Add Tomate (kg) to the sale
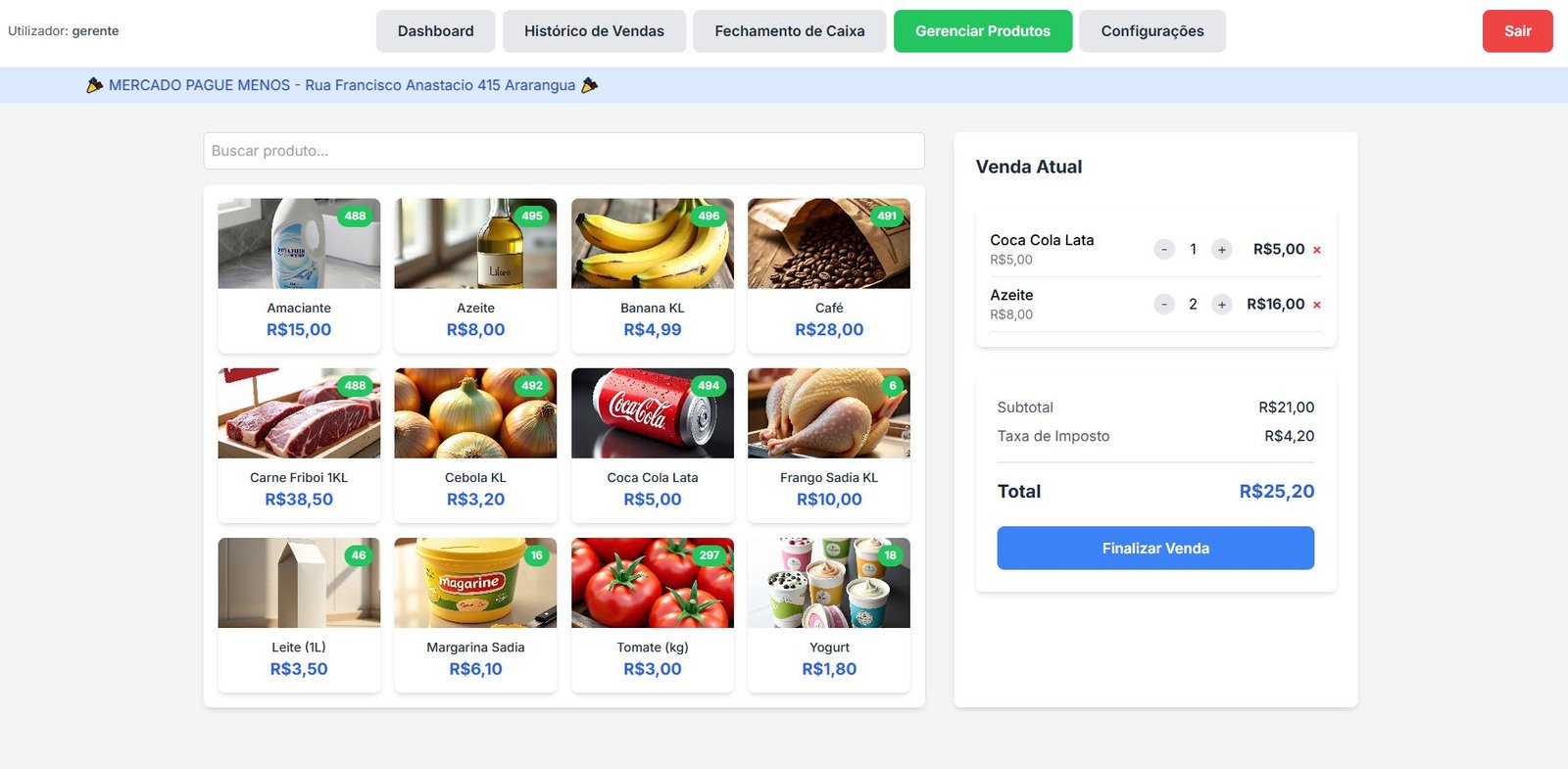 [x=652, y=613]
